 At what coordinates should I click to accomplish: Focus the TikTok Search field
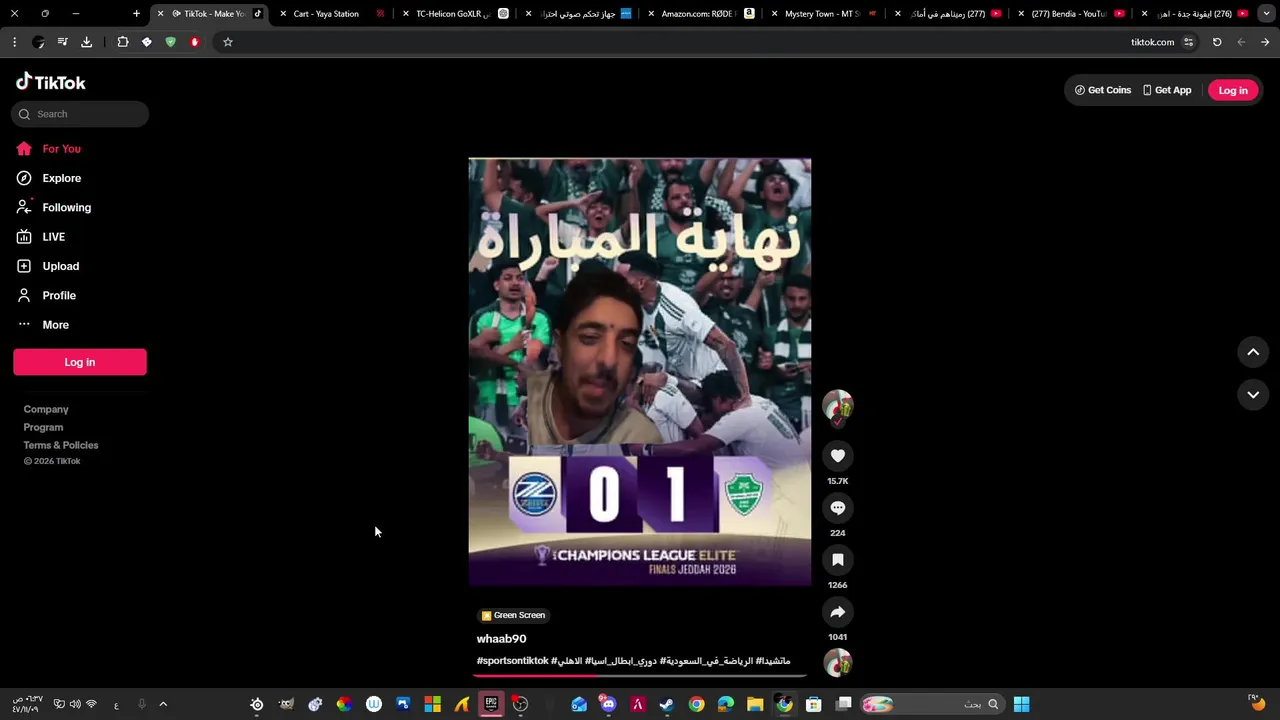[80, 114]
